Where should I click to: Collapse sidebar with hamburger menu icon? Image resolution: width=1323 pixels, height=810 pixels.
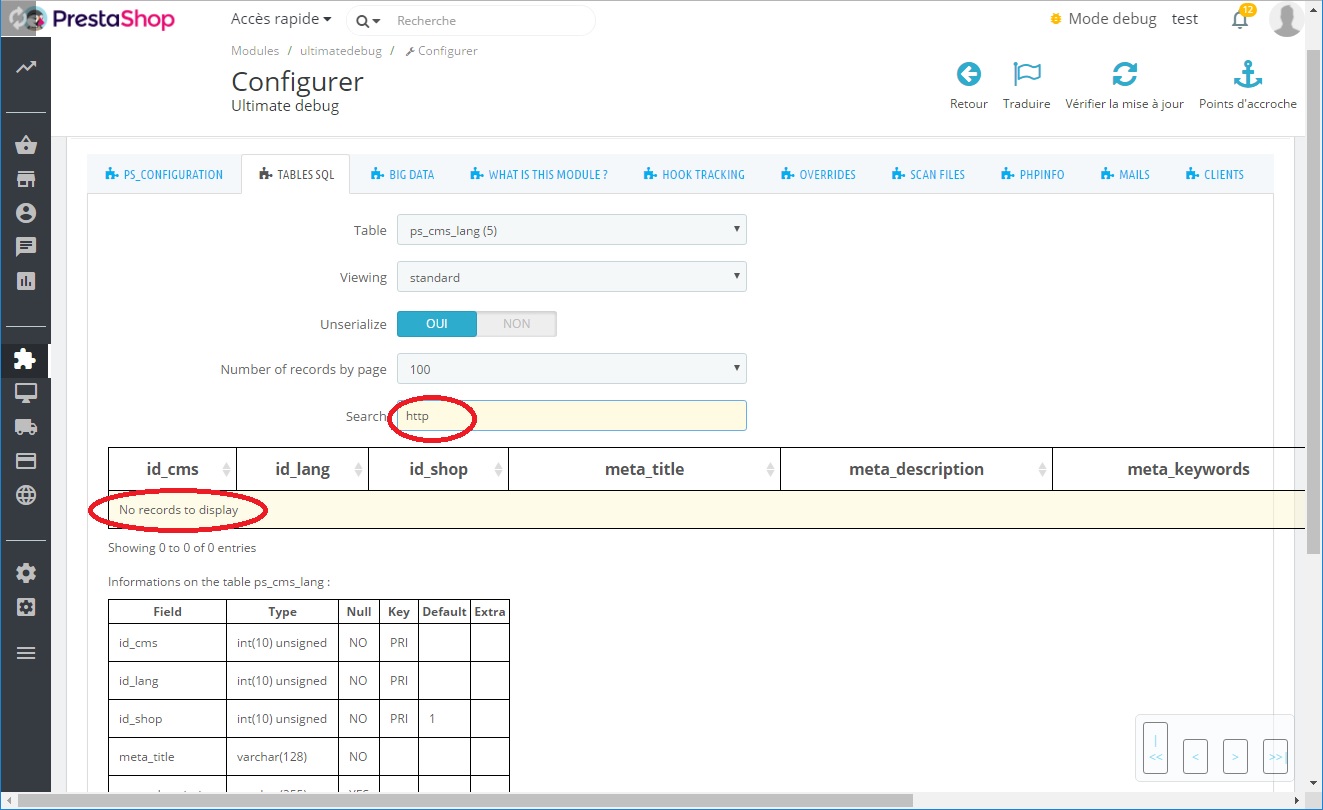[26, 653]
